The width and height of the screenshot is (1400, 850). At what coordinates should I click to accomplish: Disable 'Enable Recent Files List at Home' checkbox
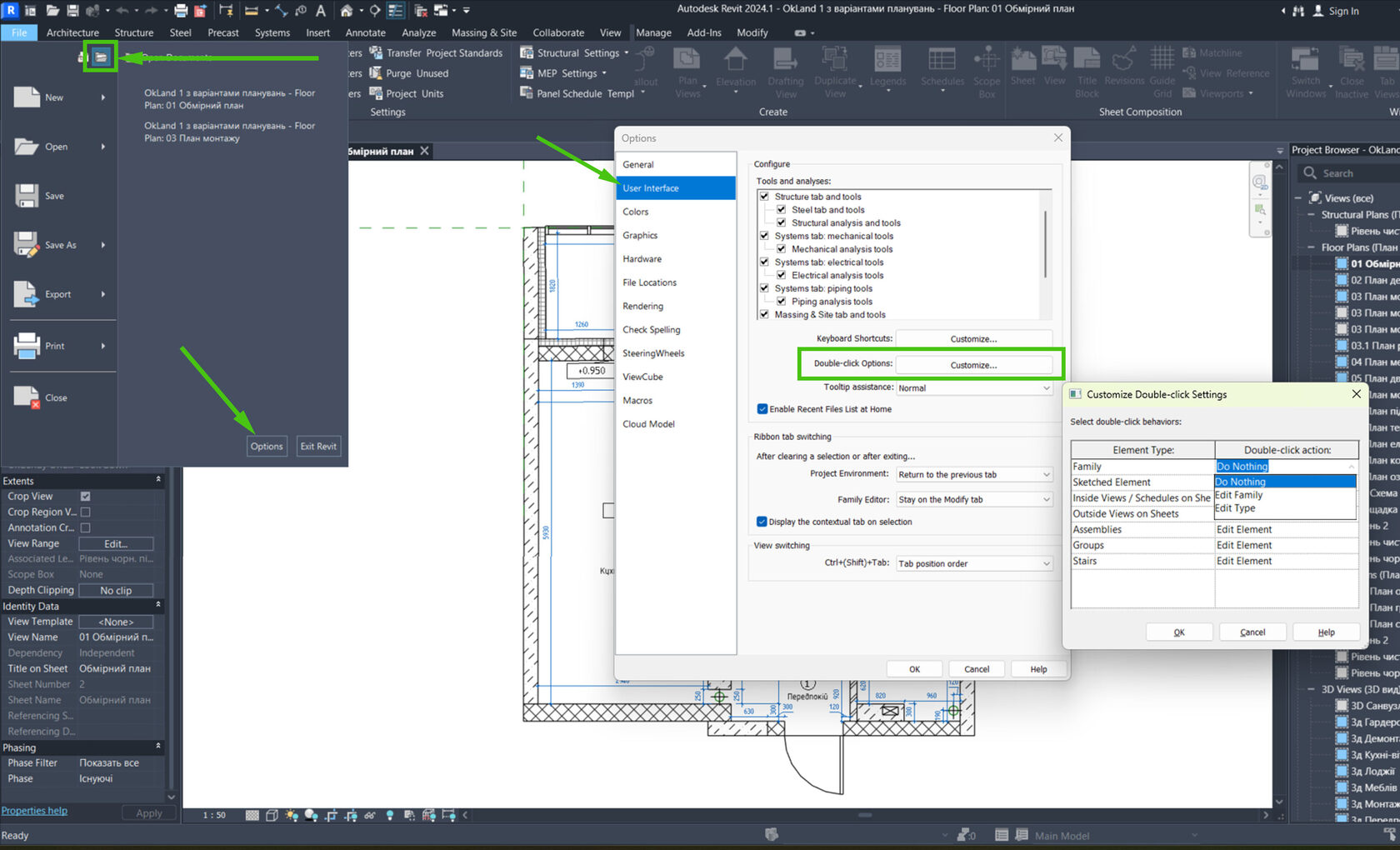762,409
